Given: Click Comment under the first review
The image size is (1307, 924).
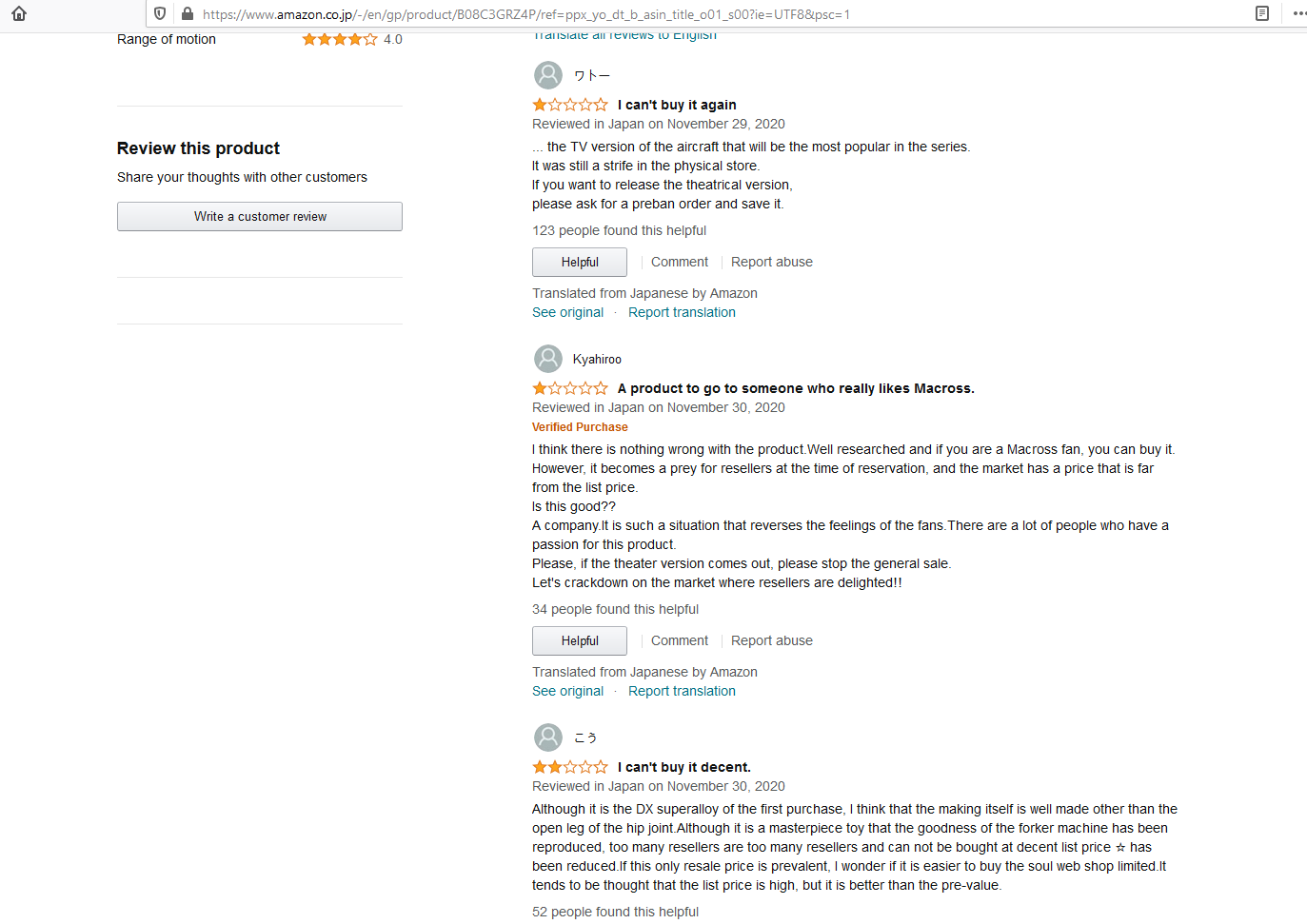Looking at the screenshot, I should coord(680,262).
